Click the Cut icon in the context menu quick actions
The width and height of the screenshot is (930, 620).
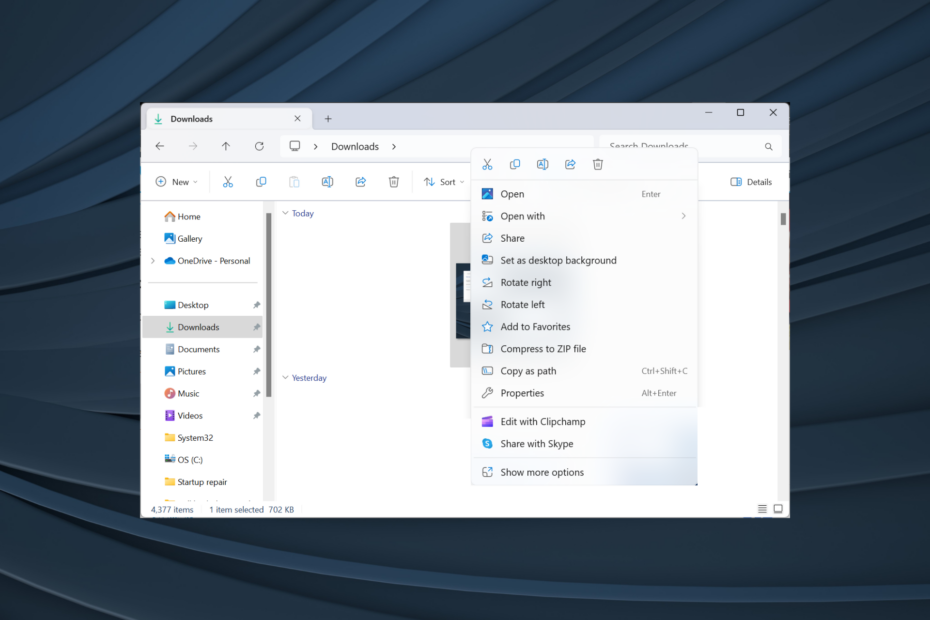pyautogui.click(x=487, y=163)
